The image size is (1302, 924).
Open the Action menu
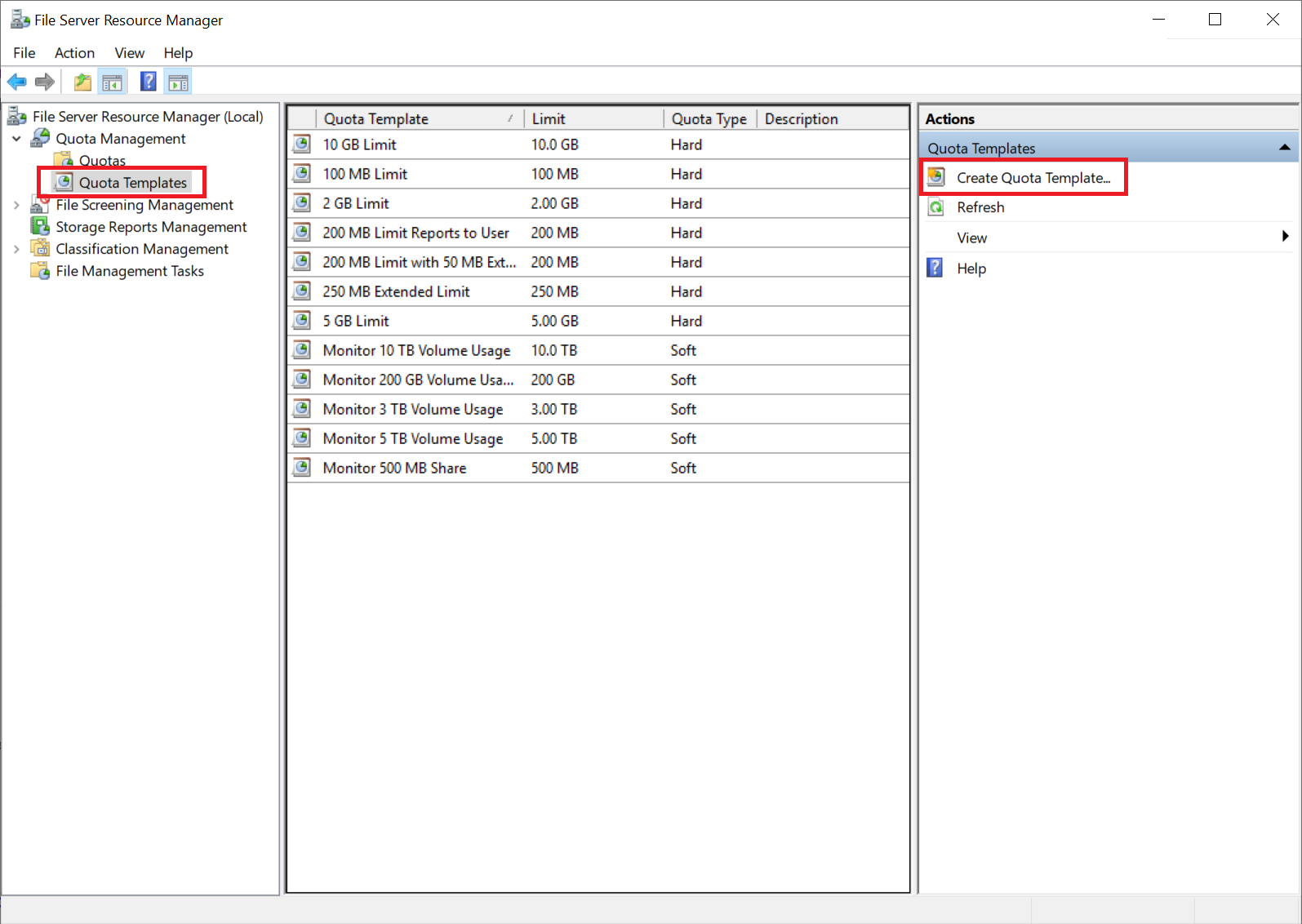74,53
